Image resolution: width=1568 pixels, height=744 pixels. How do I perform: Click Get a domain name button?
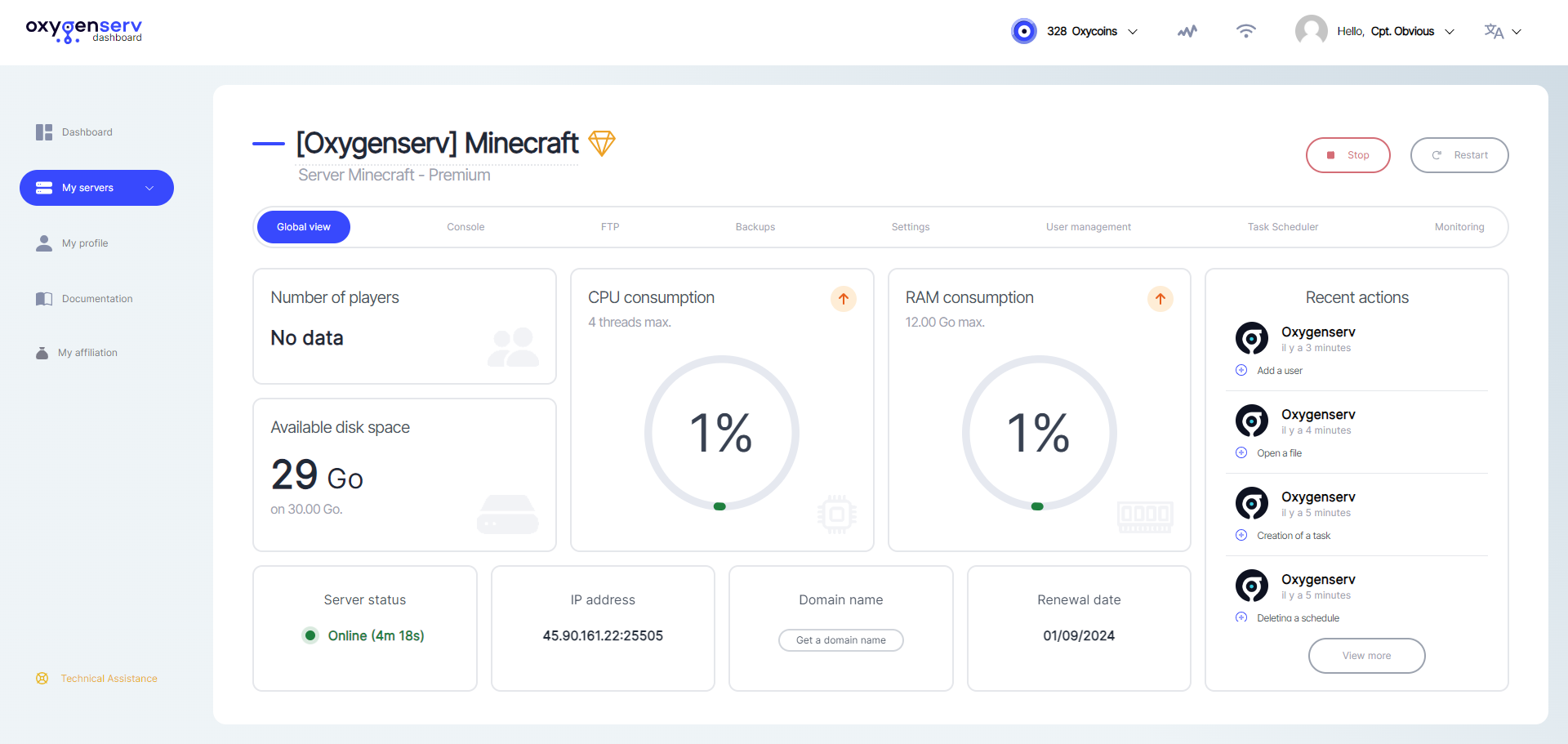click(x=841, y=640)
